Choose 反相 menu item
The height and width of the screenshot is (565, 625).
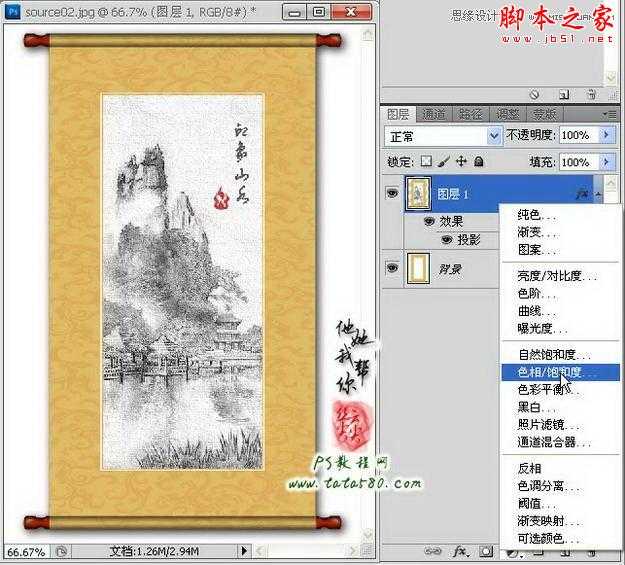tap(560, 468)
